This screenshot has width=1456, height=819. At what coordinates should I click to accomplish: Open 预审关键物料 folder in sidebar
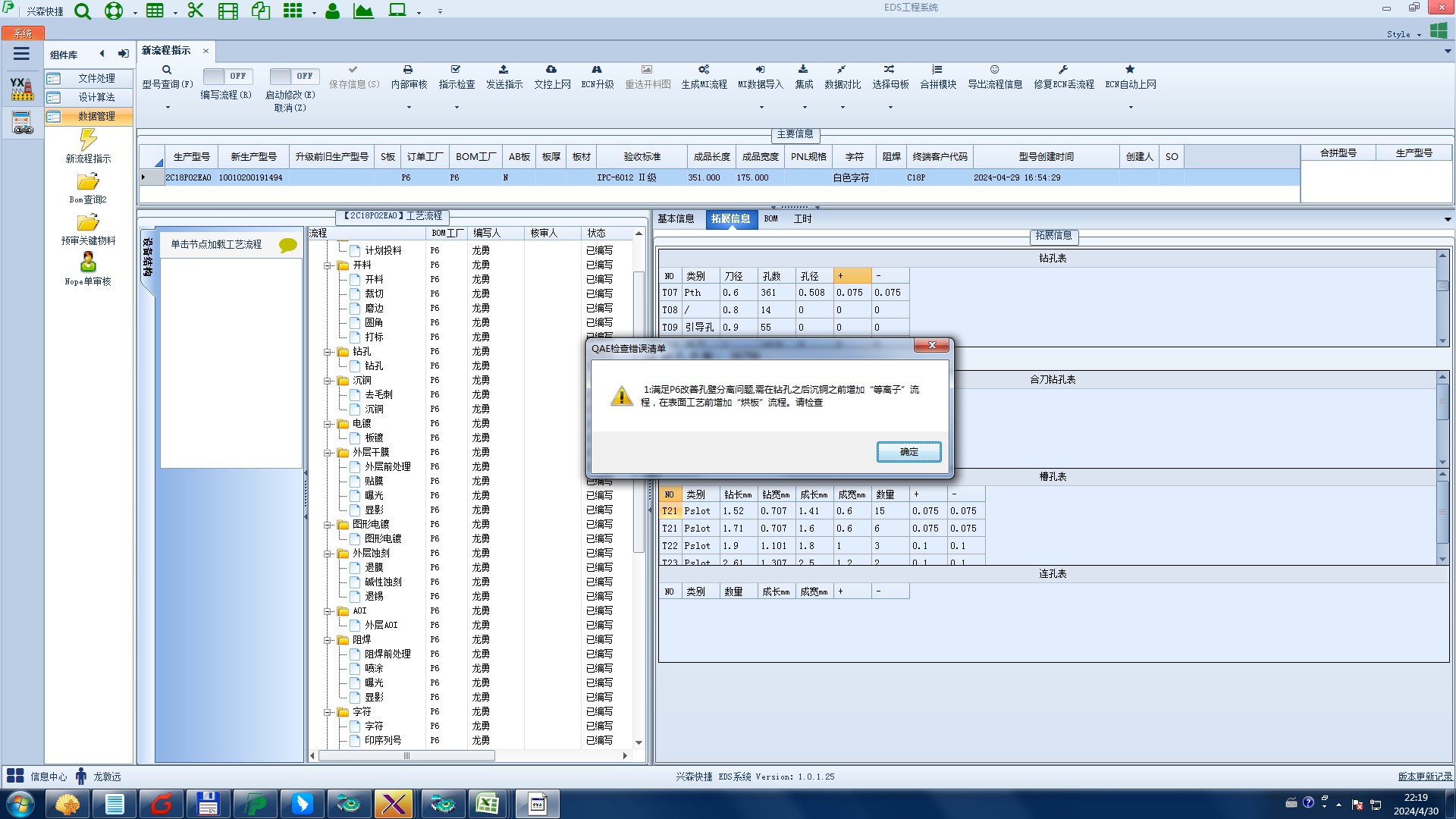[88, 229]
